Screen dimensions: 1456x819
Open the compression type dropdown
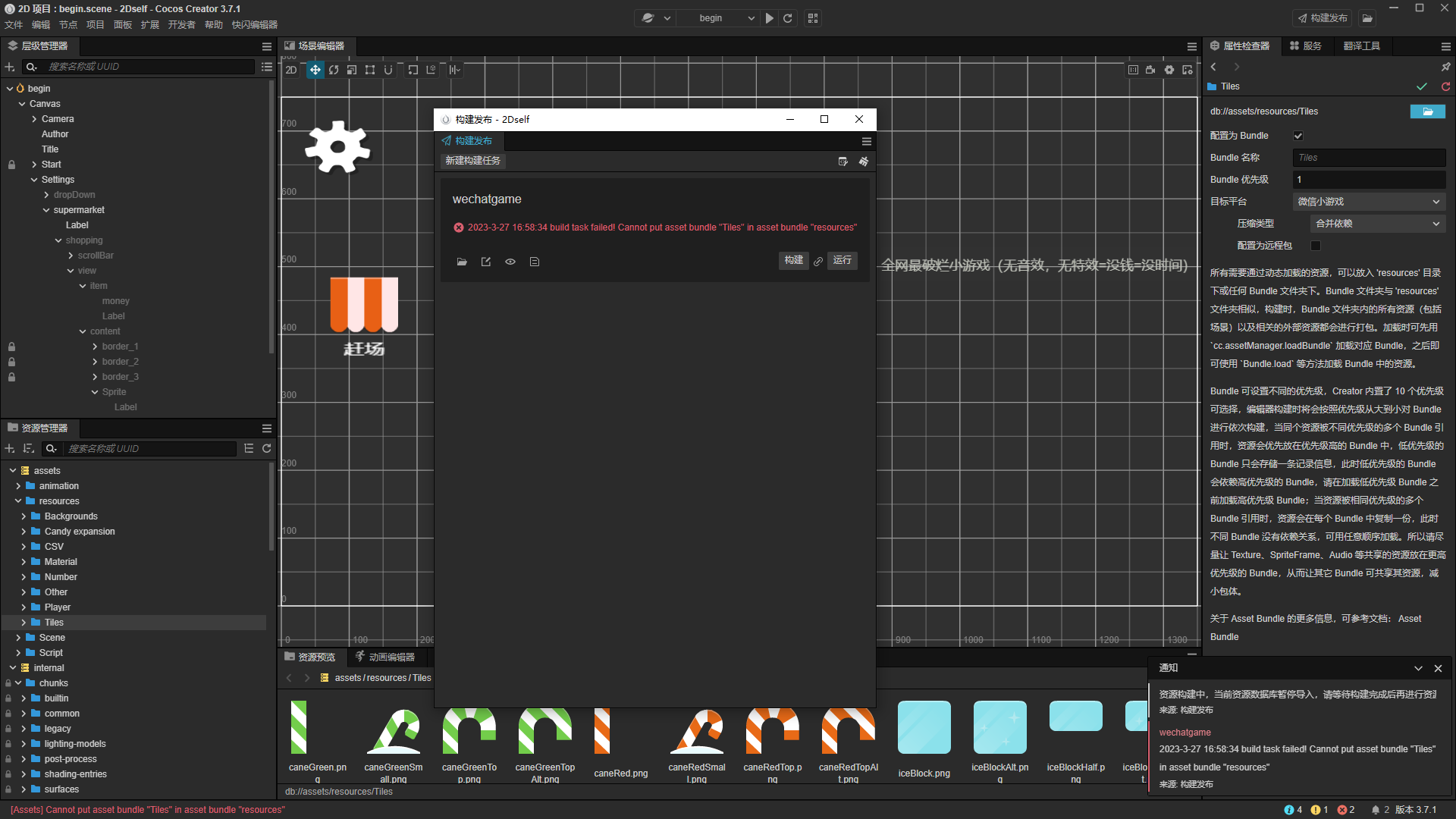click(1377, 224)
